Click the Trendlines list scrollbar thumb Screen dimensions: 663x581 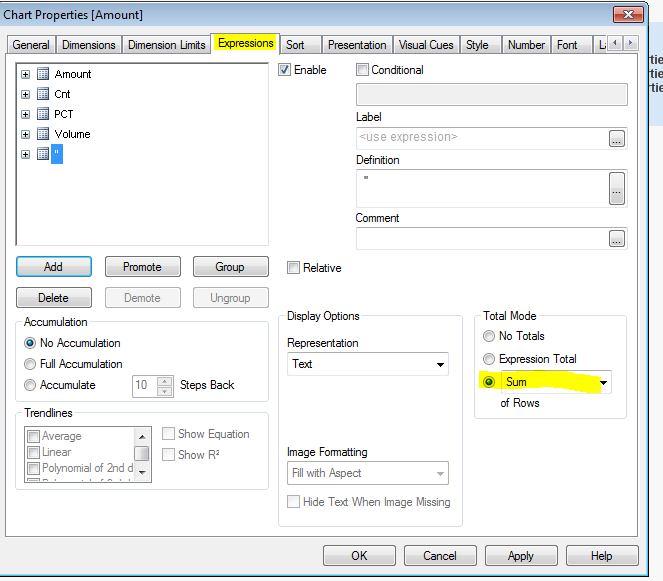tap(142, 453)
